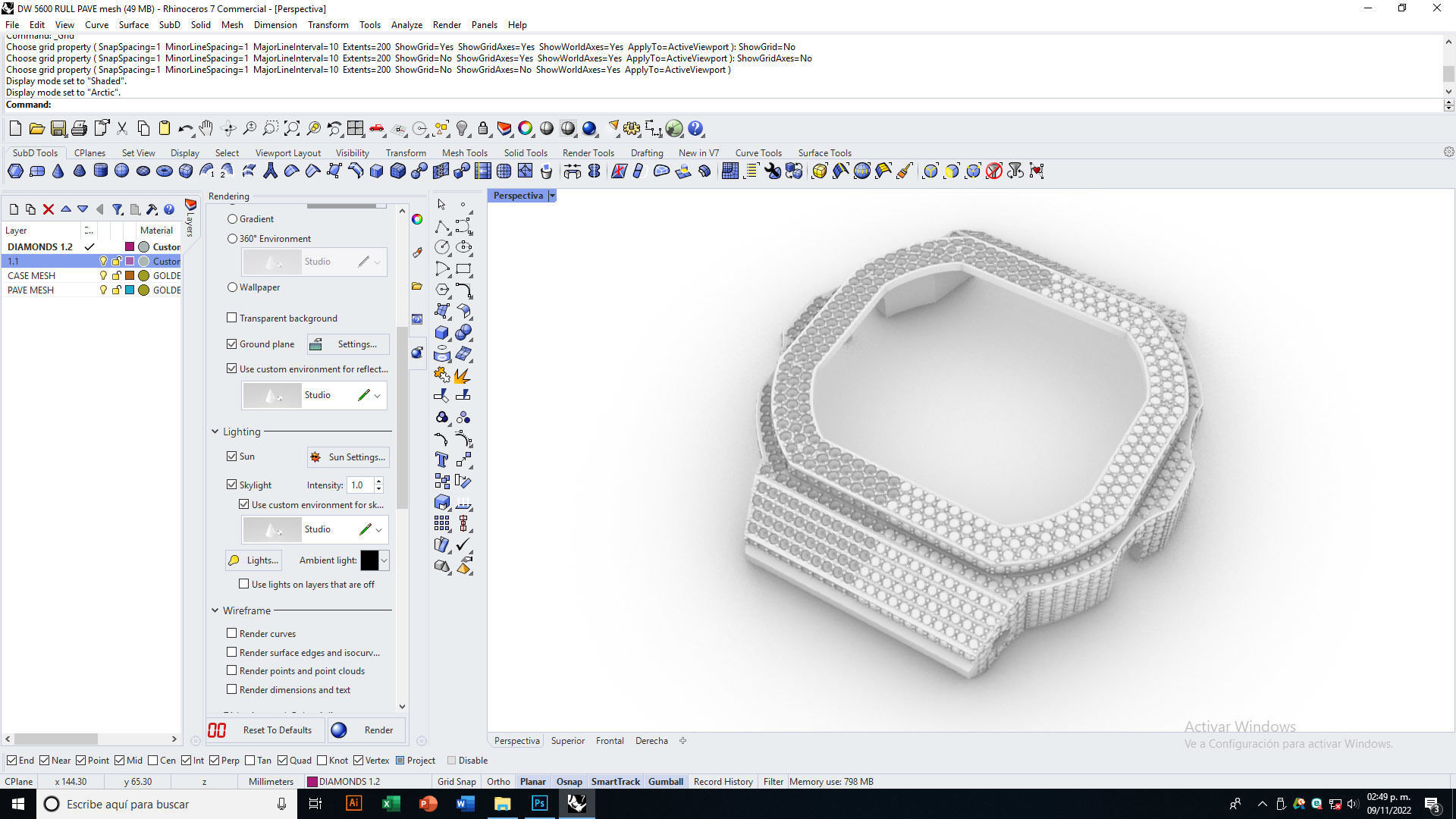Enable Transparent background checkbox
Image resolution: width=1456 pixels, height=819 pixels.
click(x=232, y=318)
